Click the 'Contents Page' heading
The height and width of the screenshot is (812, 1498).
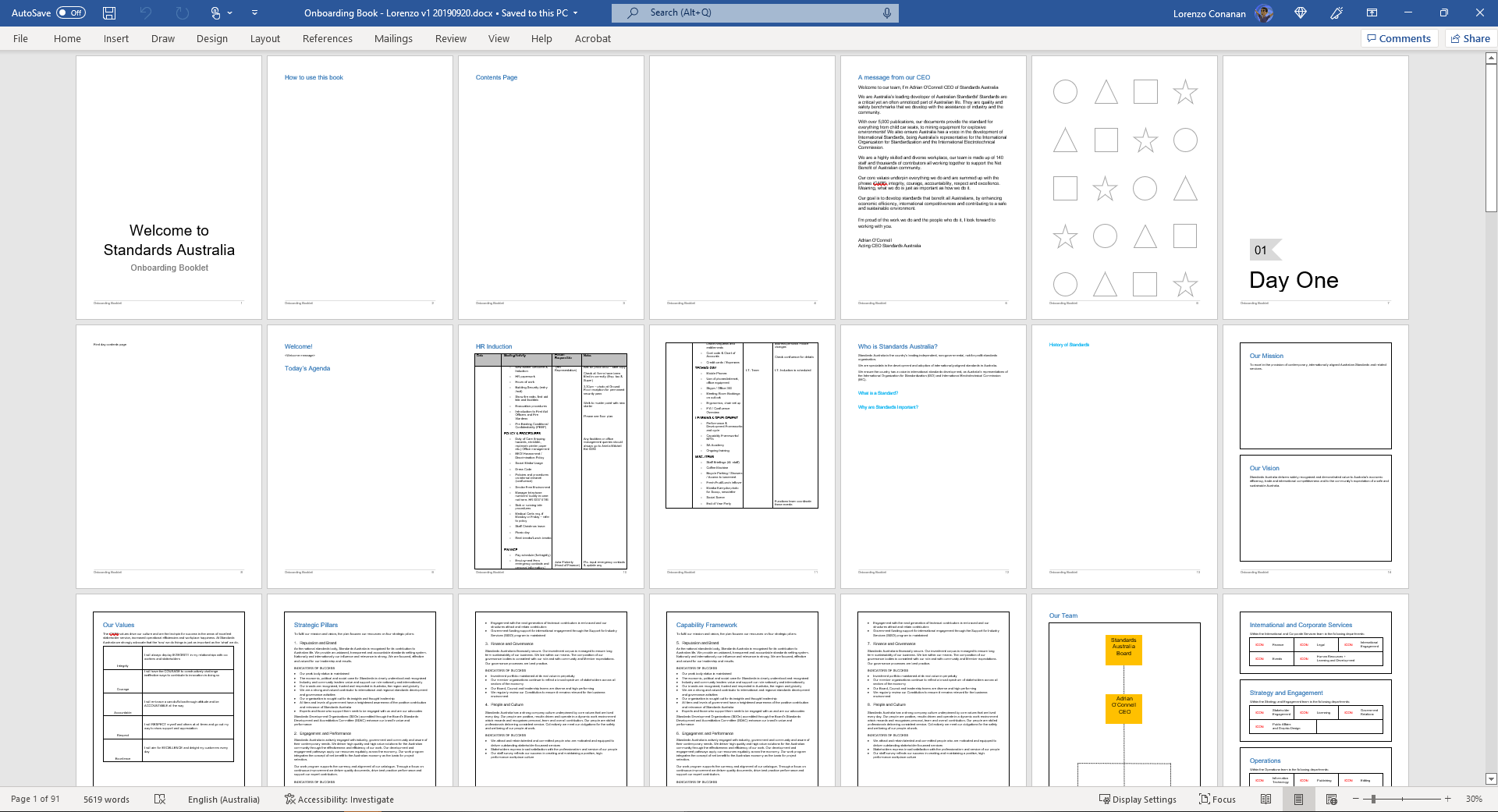coord(496,77)
